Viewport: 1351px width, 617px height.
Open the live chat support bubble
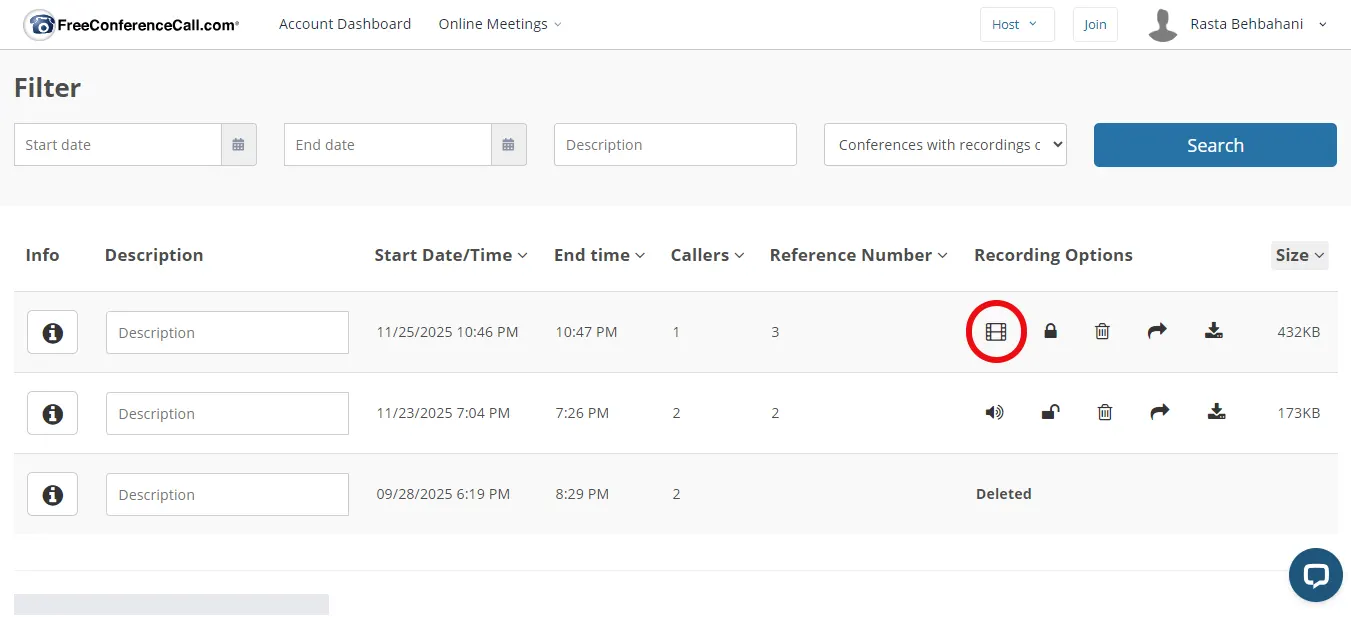(1315, 575)
